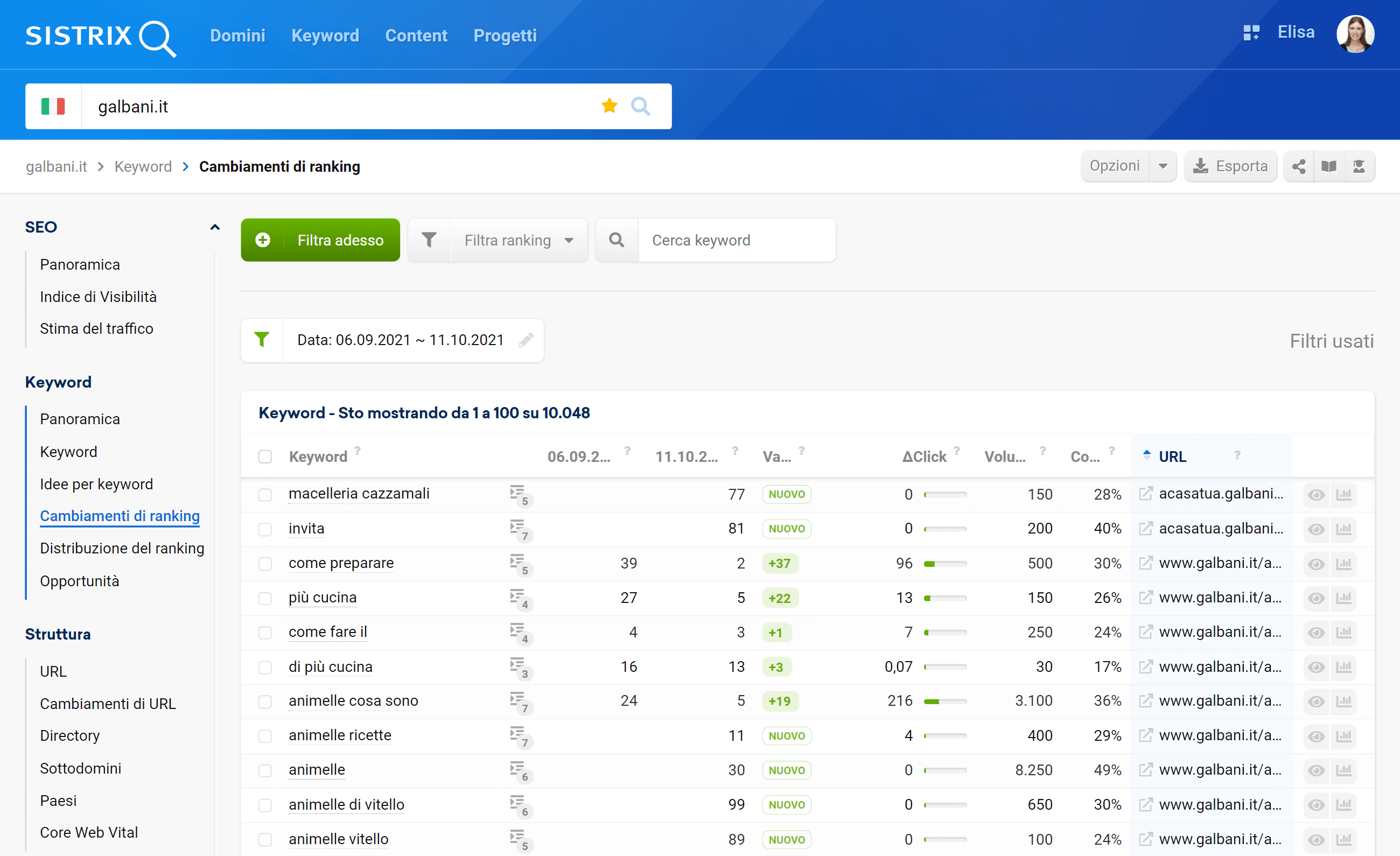Click the green filter funnel icon beside date

262,340
